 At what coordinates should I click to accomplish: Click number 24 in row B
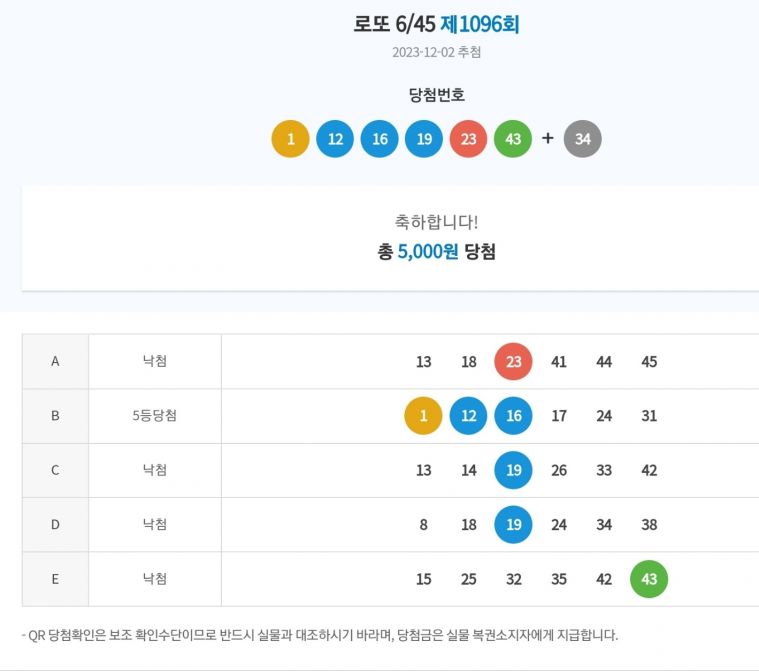[604, 416]
